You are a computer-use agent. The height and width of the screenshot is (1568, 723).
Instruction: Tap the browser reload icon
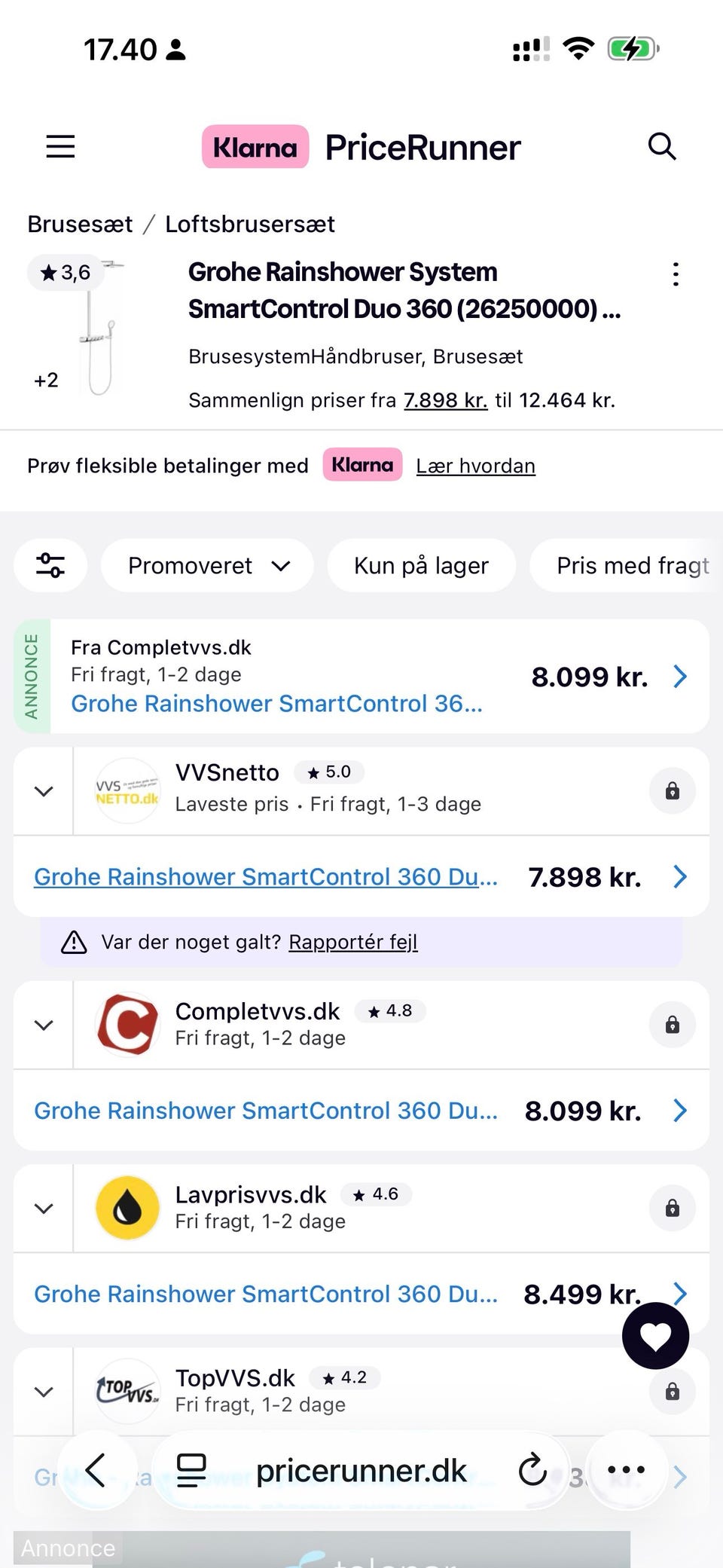[532, 1470]
